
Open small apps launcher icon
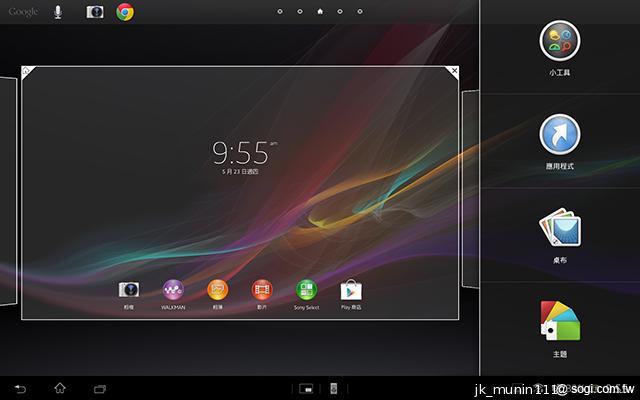click(x=306, y=389)
